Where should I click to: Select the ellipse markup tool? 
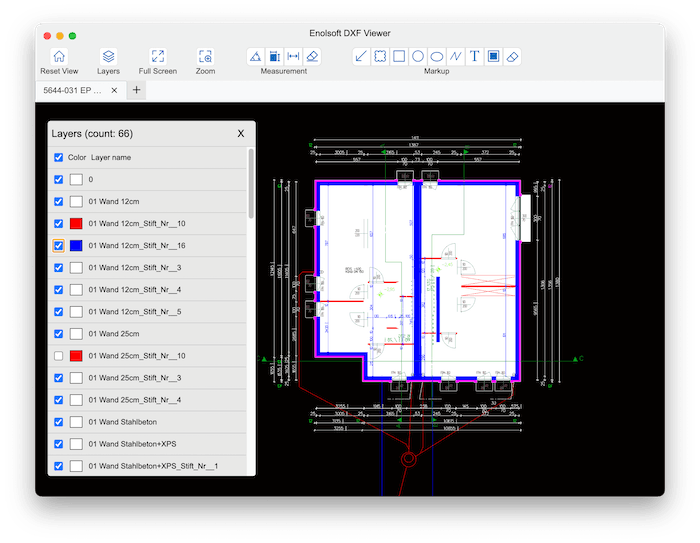click(x=437, y=57)
